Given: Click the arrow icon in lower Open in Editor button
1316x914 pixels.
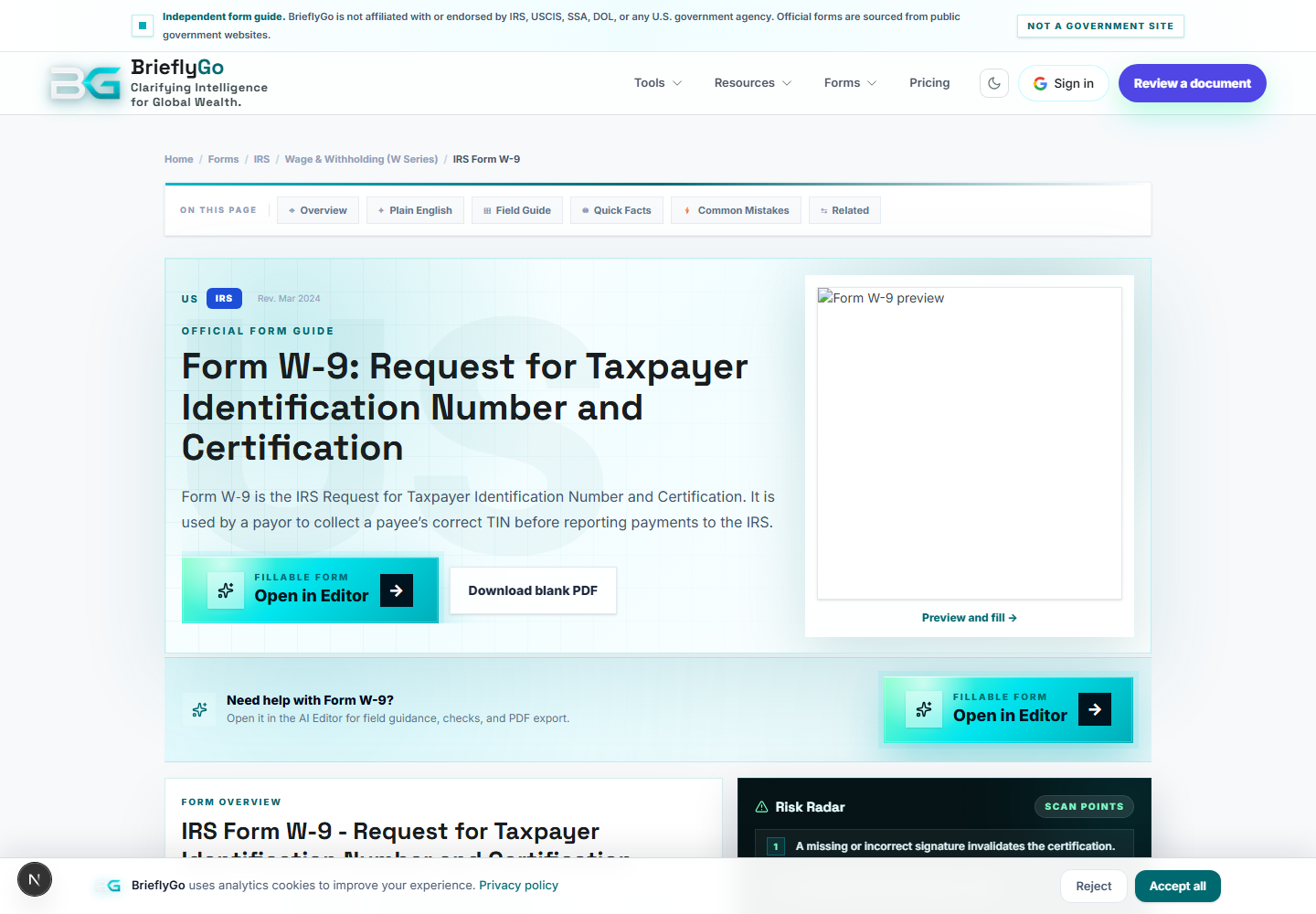Looking at the screenshot, I should 1095,709.
